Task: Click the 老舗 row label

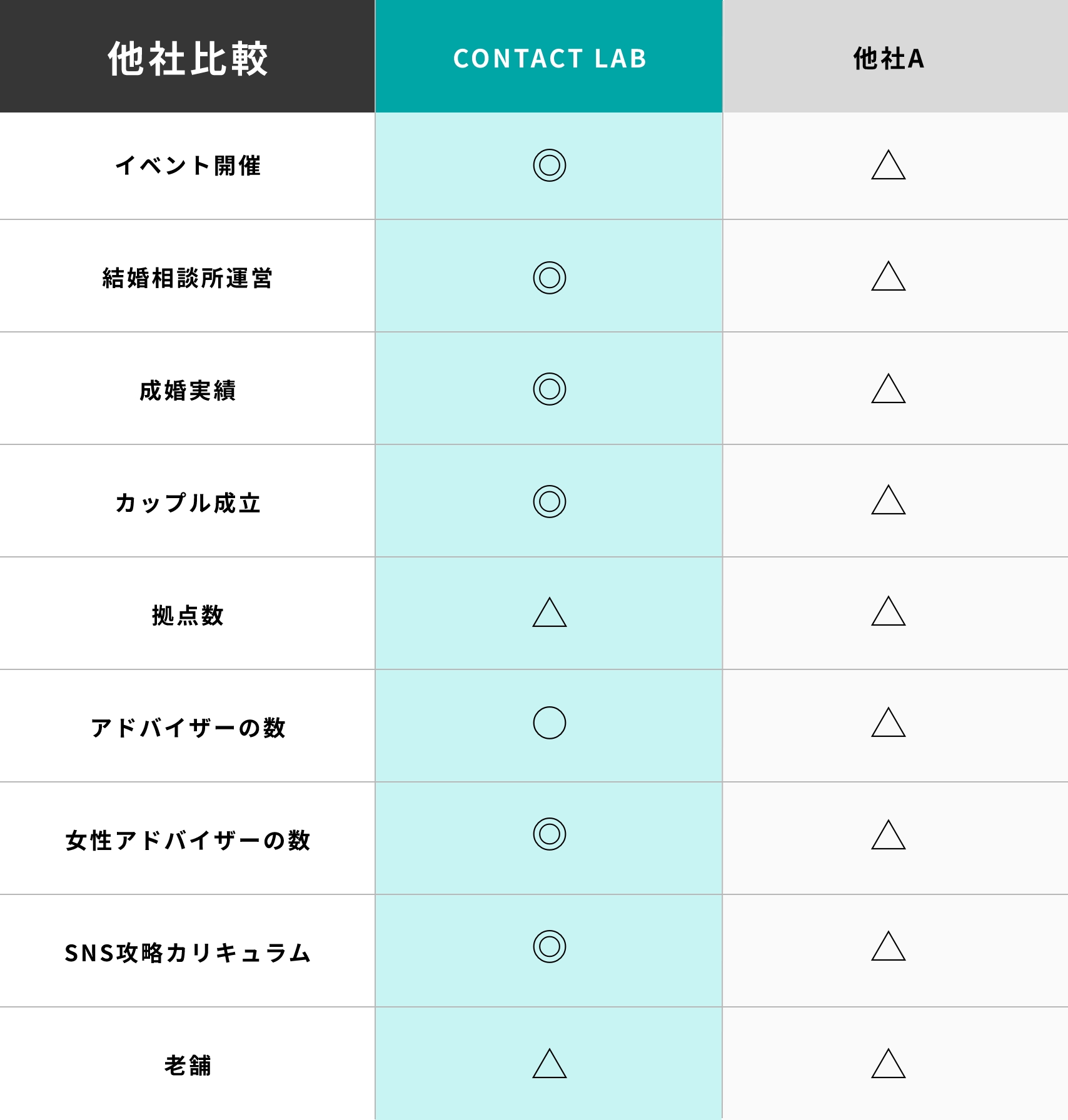Action: click(x=188, y=1066)
